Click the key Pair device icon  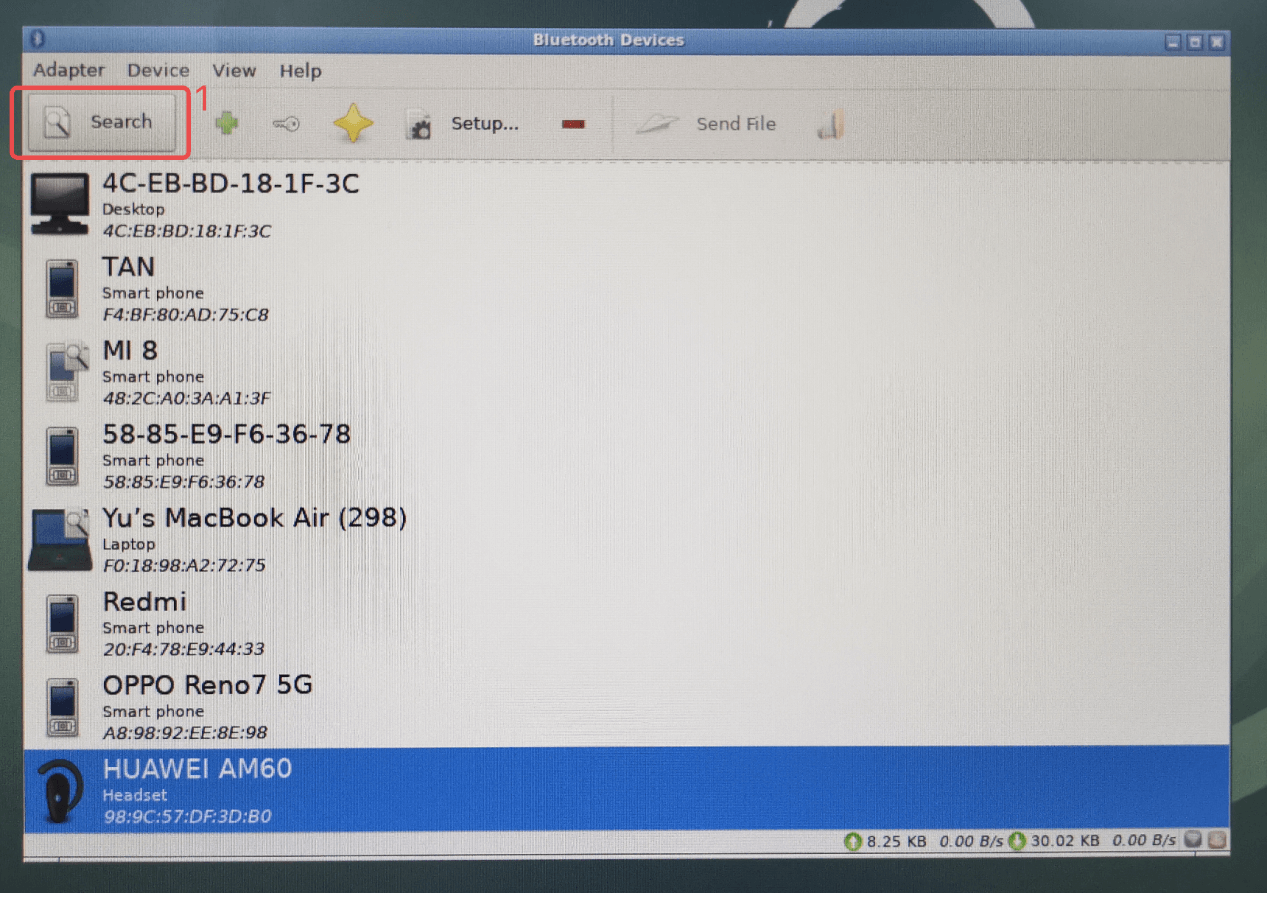286,124
